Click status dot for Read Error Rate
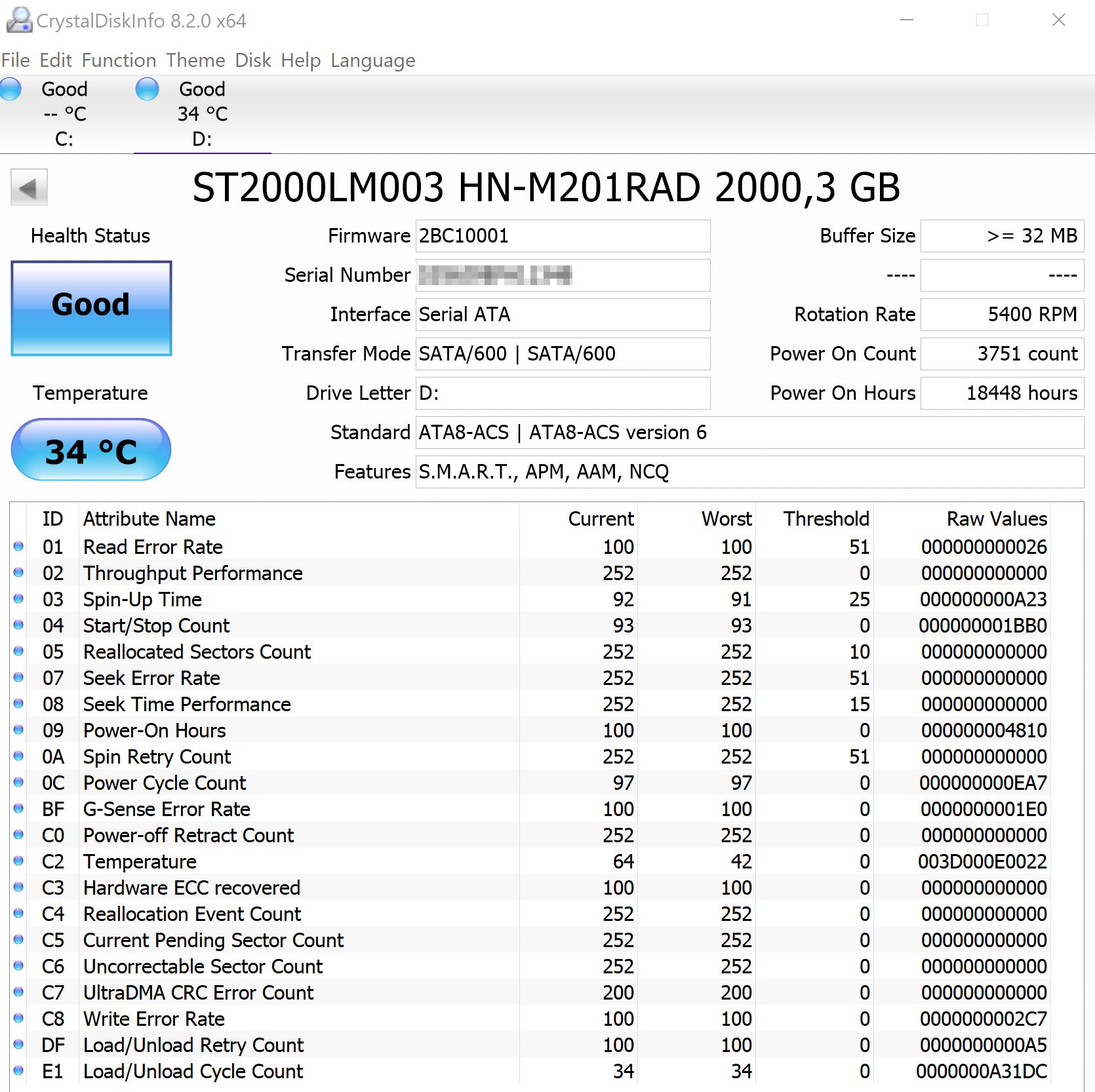 click(18, 546)
